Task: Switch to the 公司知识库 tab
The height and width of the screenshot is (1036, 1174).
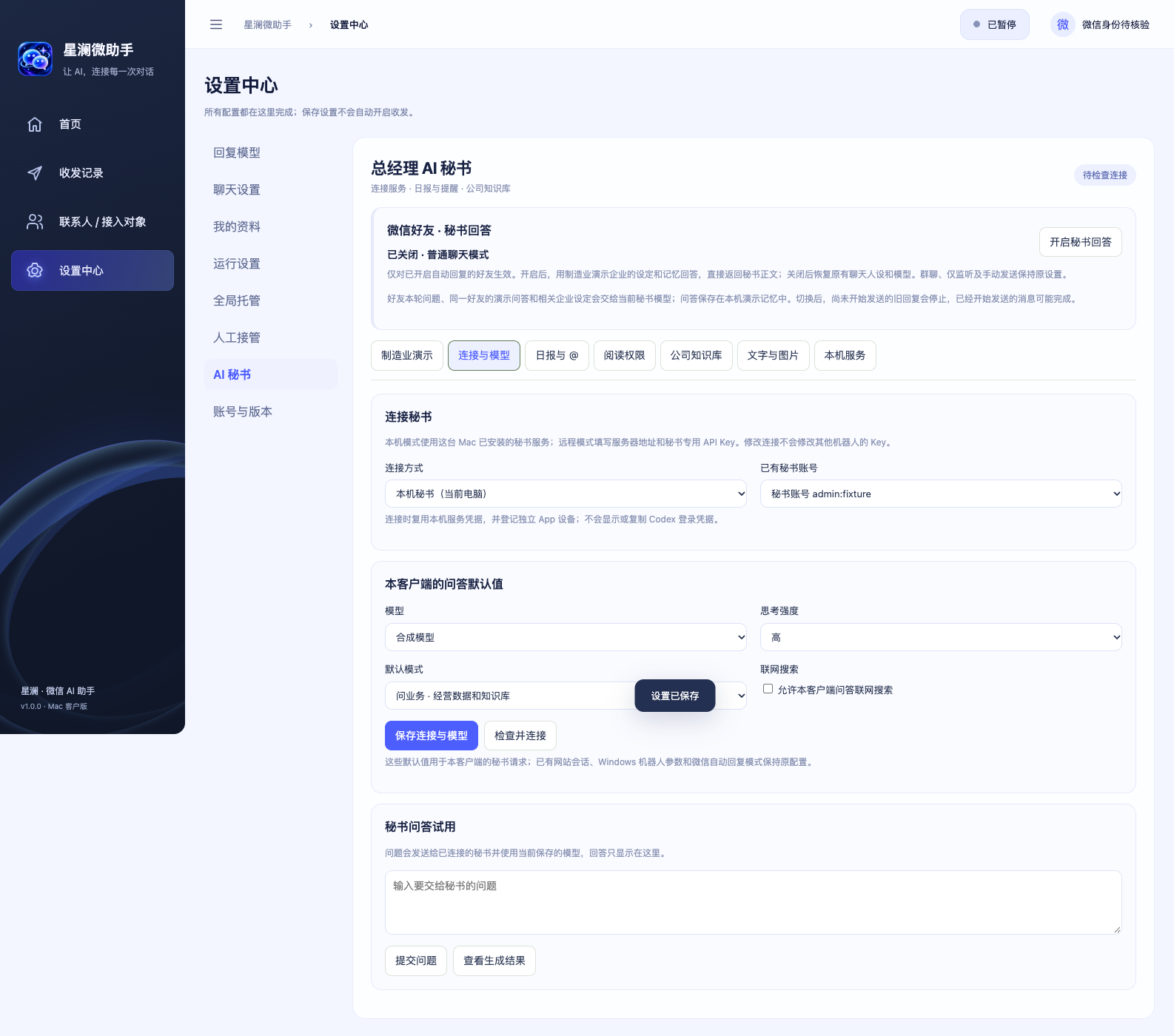Action: (x=697, y=355)
